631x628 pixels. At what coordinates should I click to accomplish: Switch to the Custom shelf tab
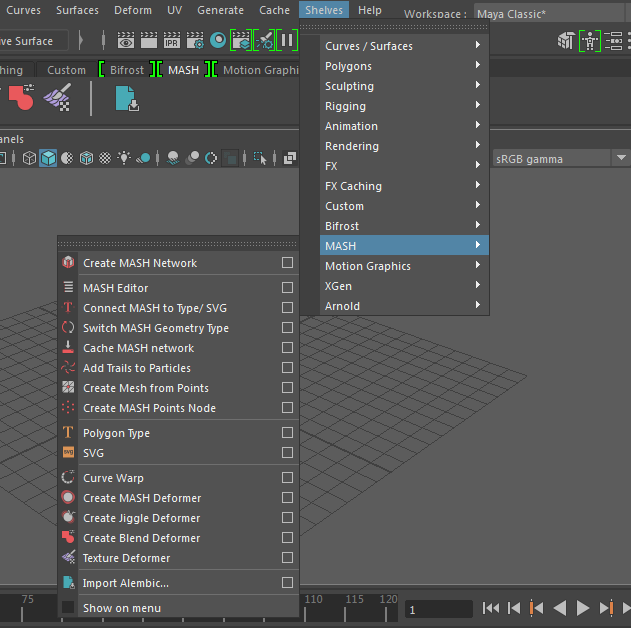click(66, 70)
